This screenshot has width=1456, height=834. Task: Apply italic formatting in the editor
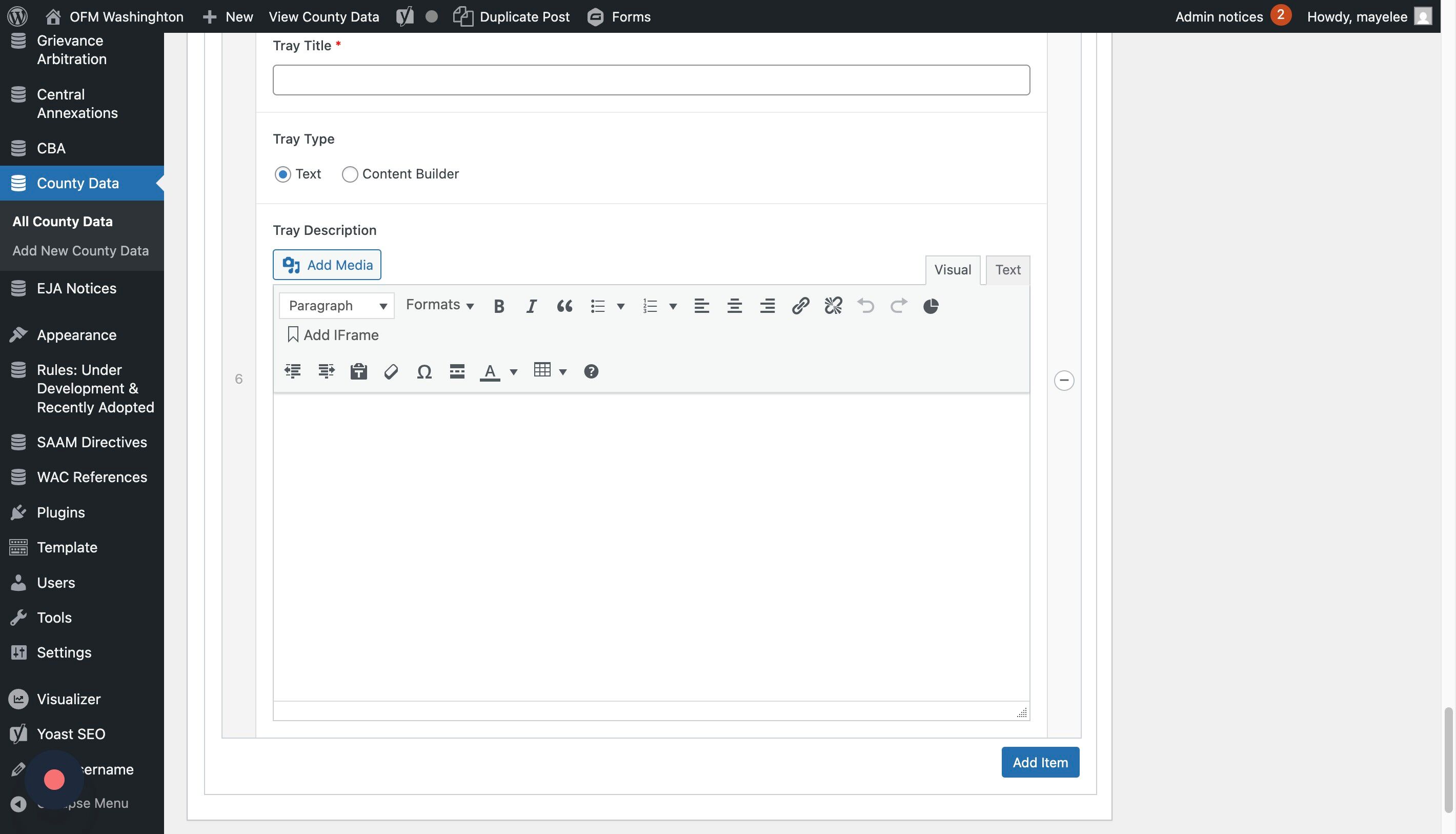click(x=531, y=306)
